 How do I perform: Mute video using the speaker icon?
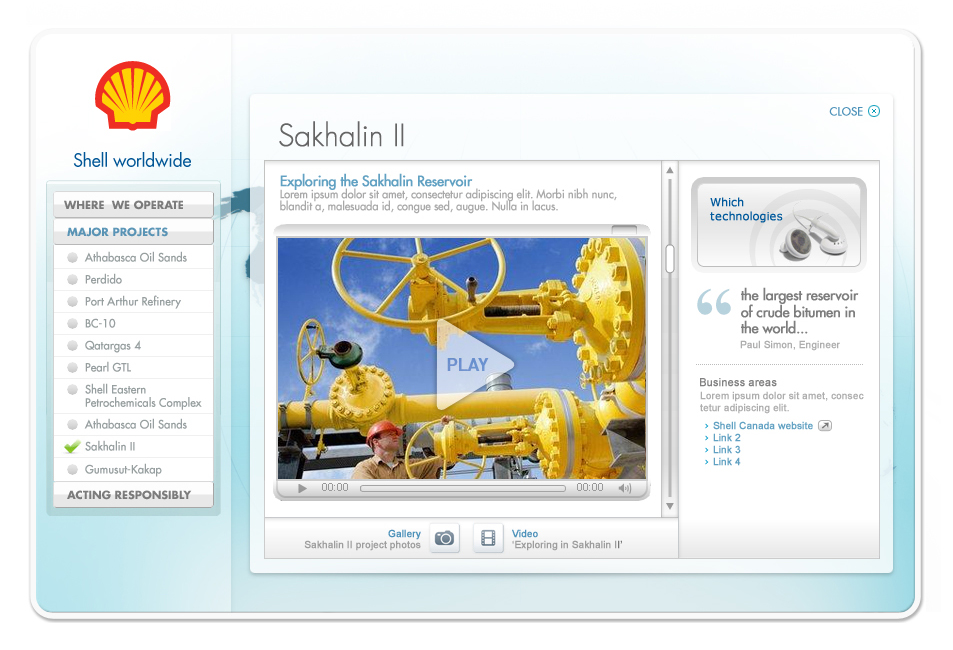[625, 488]
